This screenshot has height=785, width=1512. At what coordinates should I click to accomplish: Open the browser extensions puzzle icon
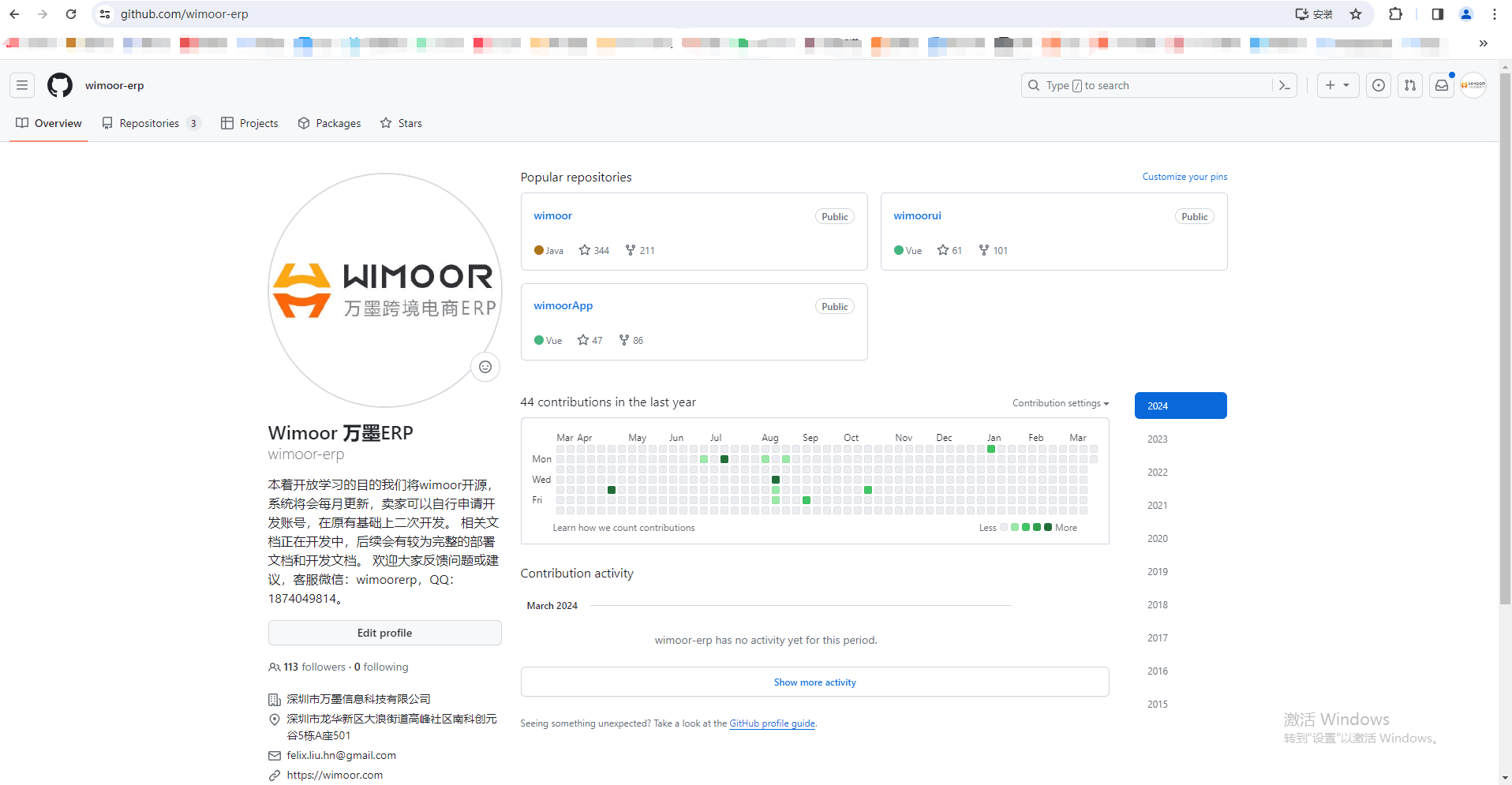(1395, 14)
